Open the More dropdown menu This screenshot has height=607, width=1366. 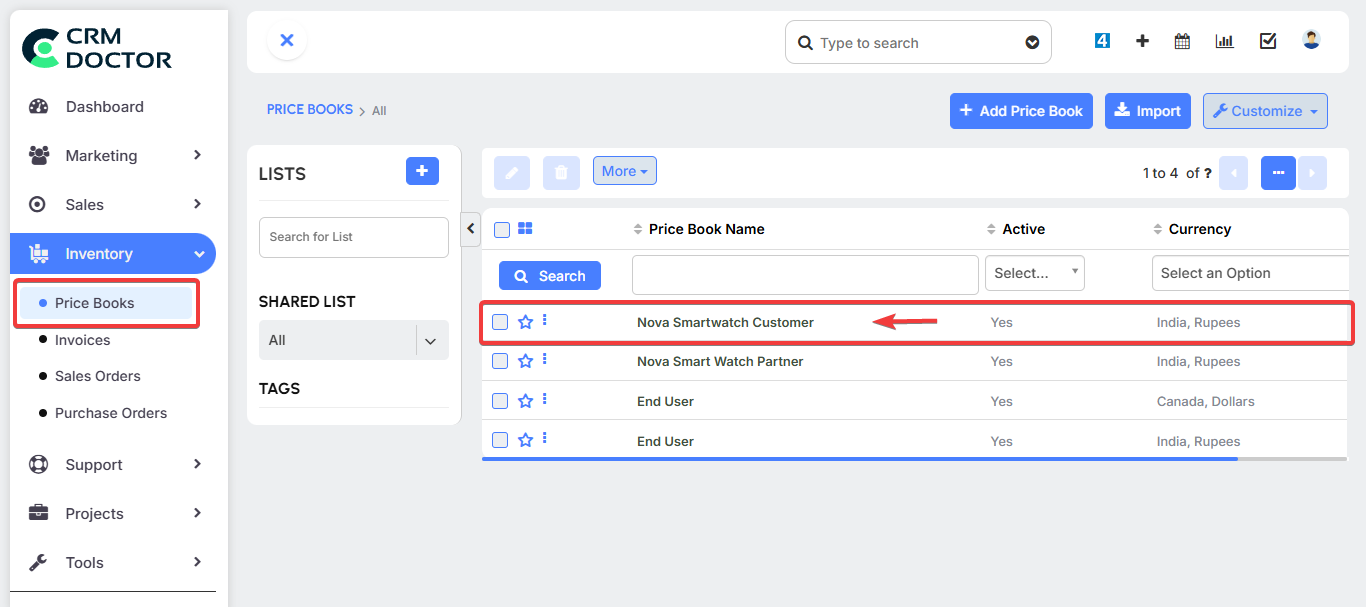click(624, 171)
